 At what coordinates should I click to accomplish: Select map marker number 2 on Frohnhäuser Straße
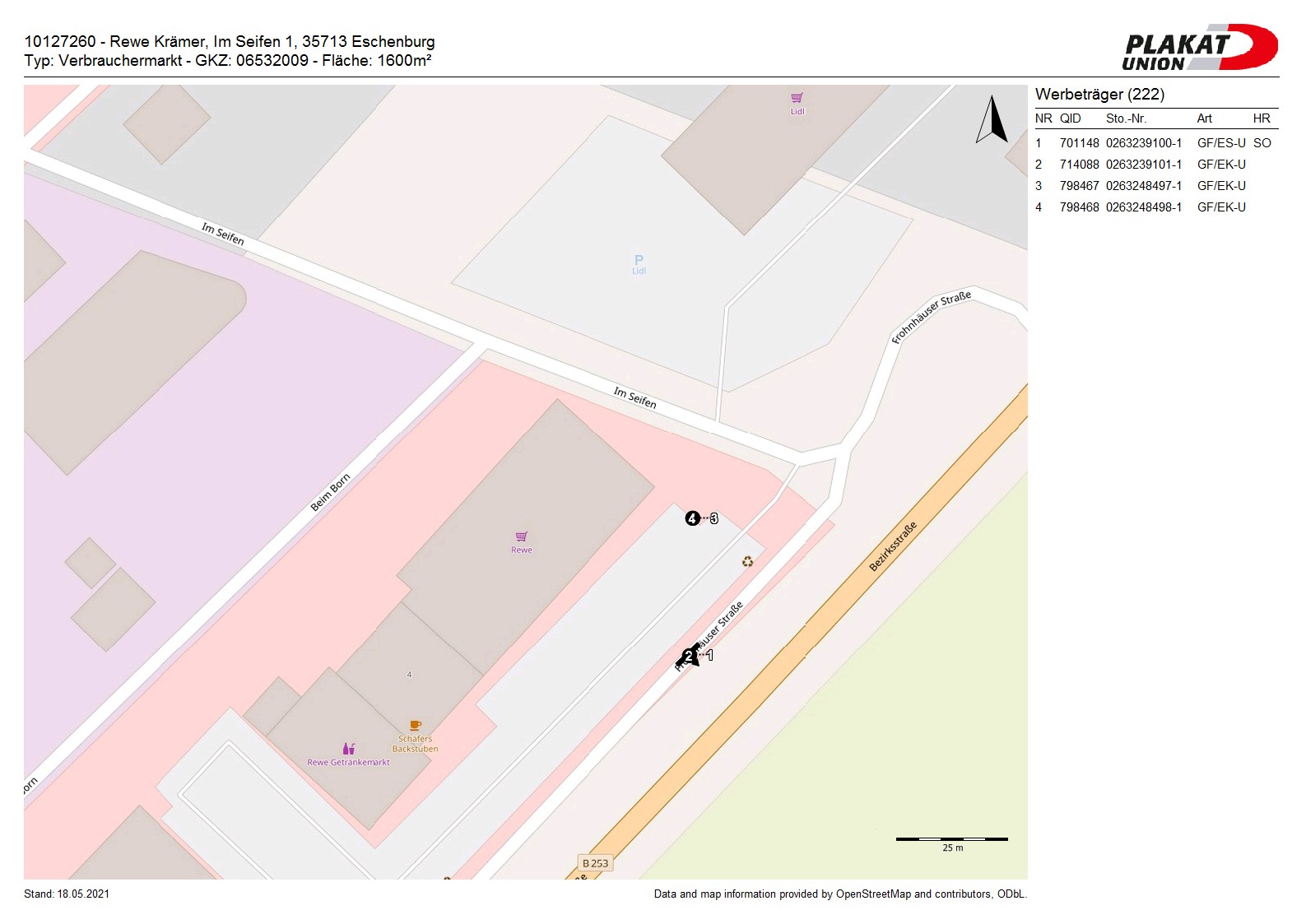(x=689, y=656)
